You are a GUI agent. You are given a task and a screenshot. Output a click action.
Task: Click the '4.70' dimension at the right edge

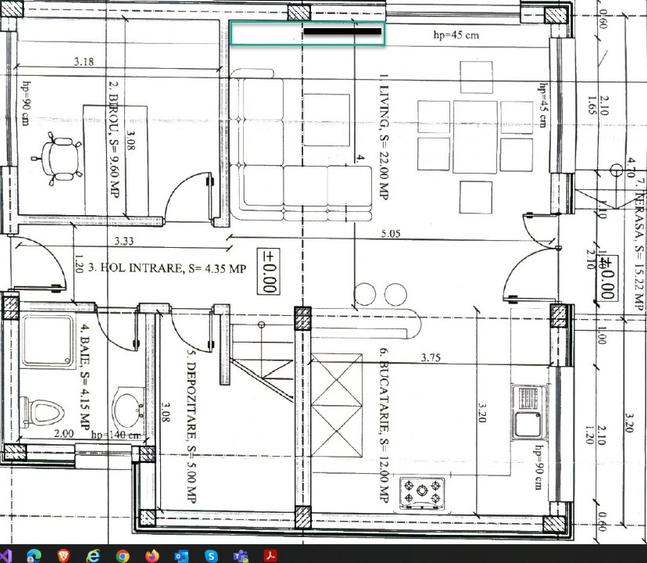[631, 167]
